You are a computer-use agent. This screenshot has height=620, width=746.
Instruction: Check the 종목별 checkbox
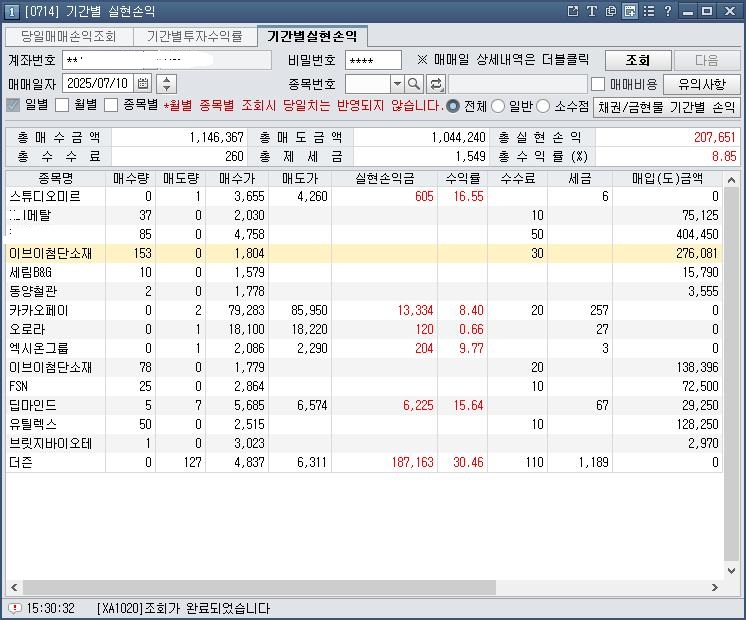pos(111,106)
